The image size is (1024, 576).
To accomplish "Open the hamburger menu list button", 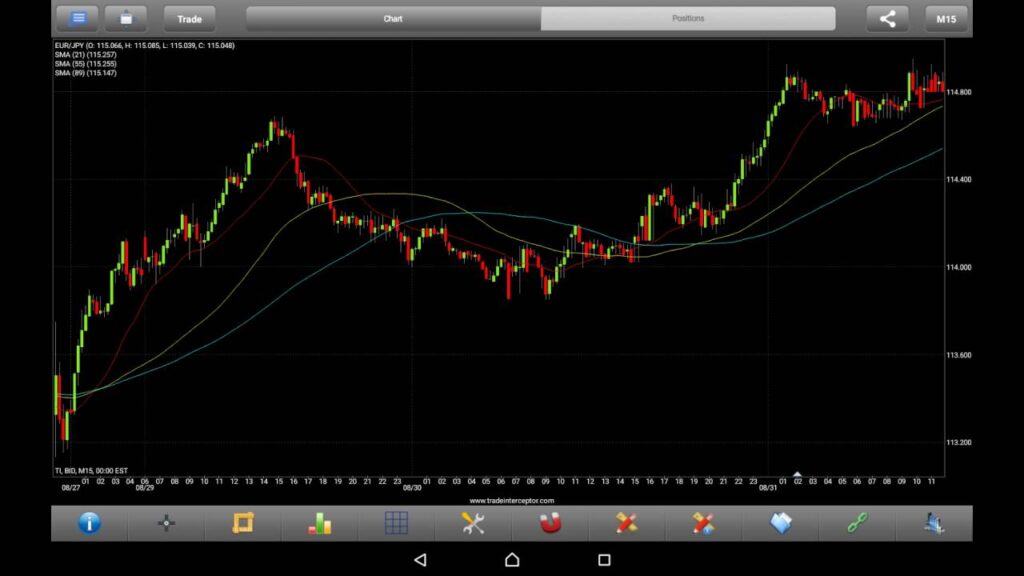I will tap(77, 18).
